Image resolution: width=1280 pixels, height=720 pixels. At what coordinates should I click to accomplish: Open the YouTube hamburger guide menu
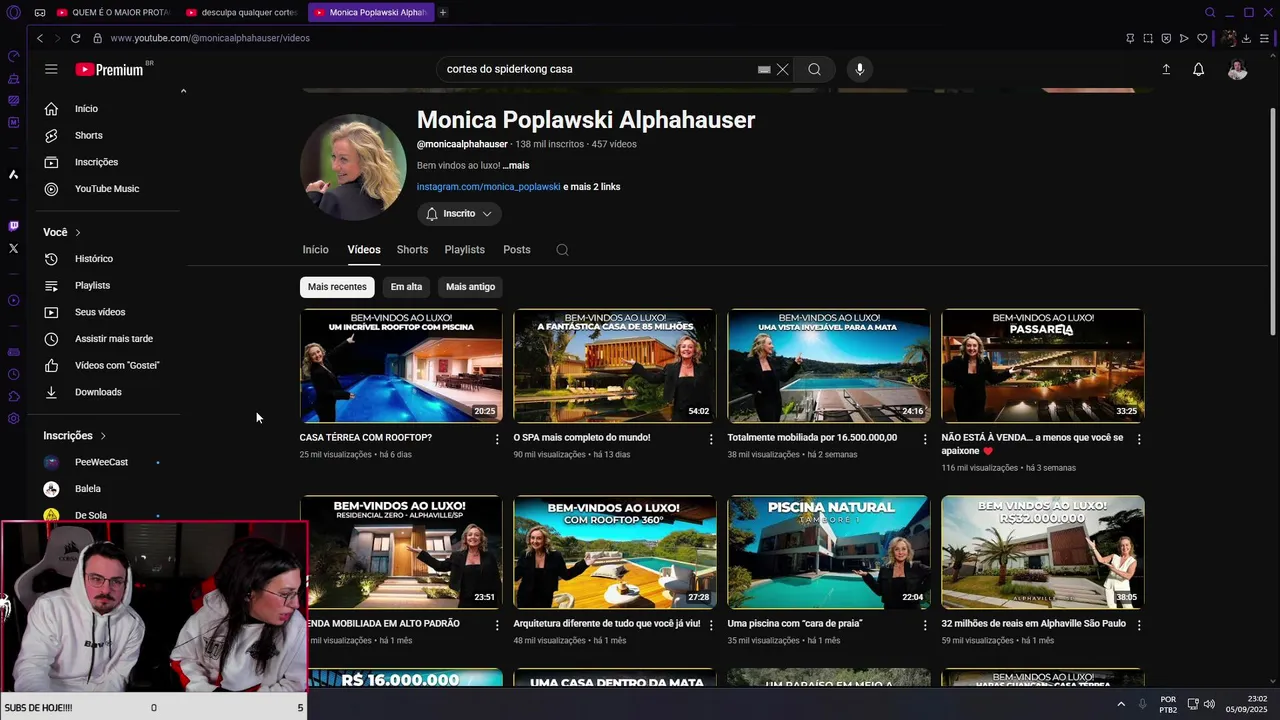click(x=51, y=69)
